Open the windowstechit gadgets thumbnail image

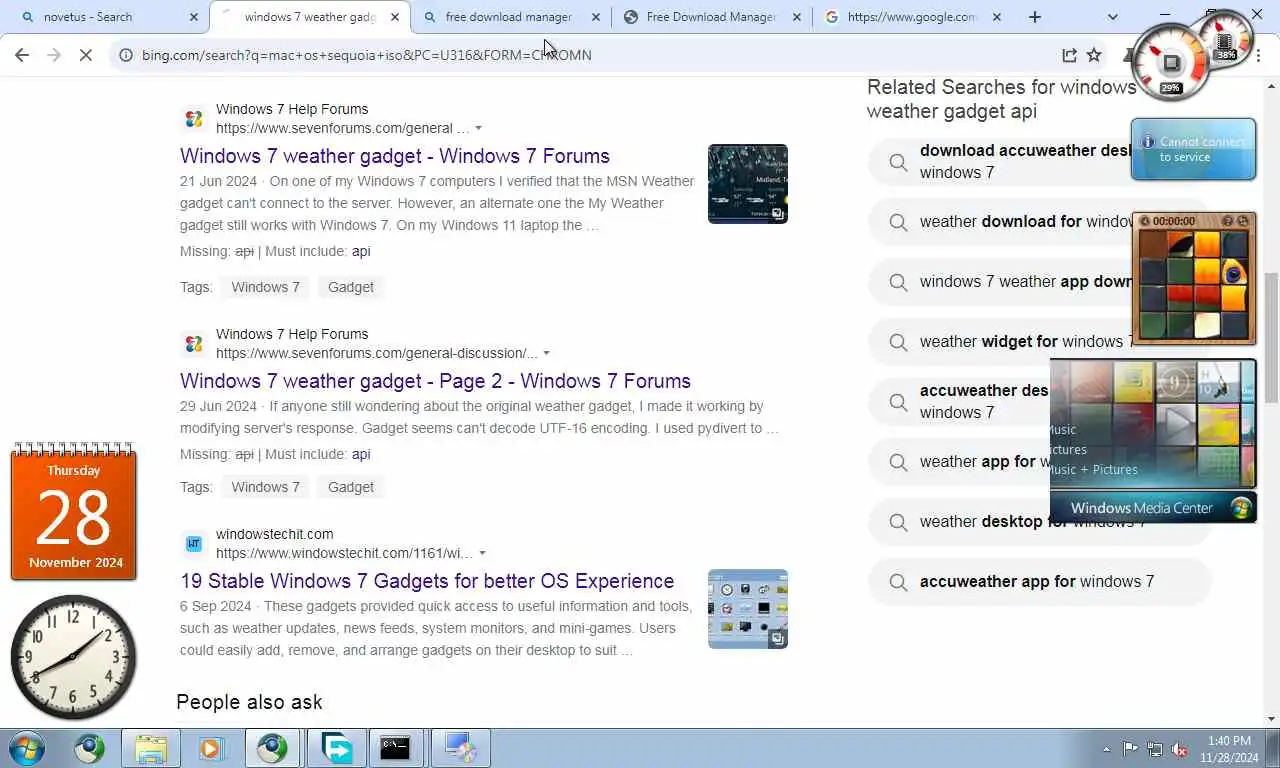pyautogui.click(x=748, y=609)
